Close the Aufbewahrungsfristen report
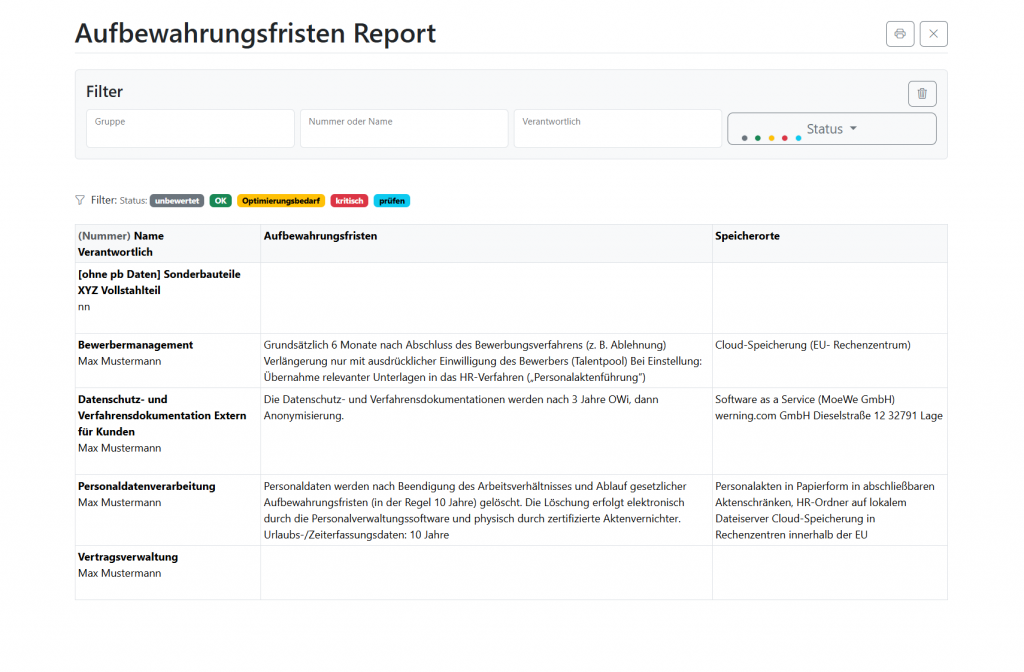This screenshot has height=672, width=1024. pyautogui.click(x=933, y=34)
